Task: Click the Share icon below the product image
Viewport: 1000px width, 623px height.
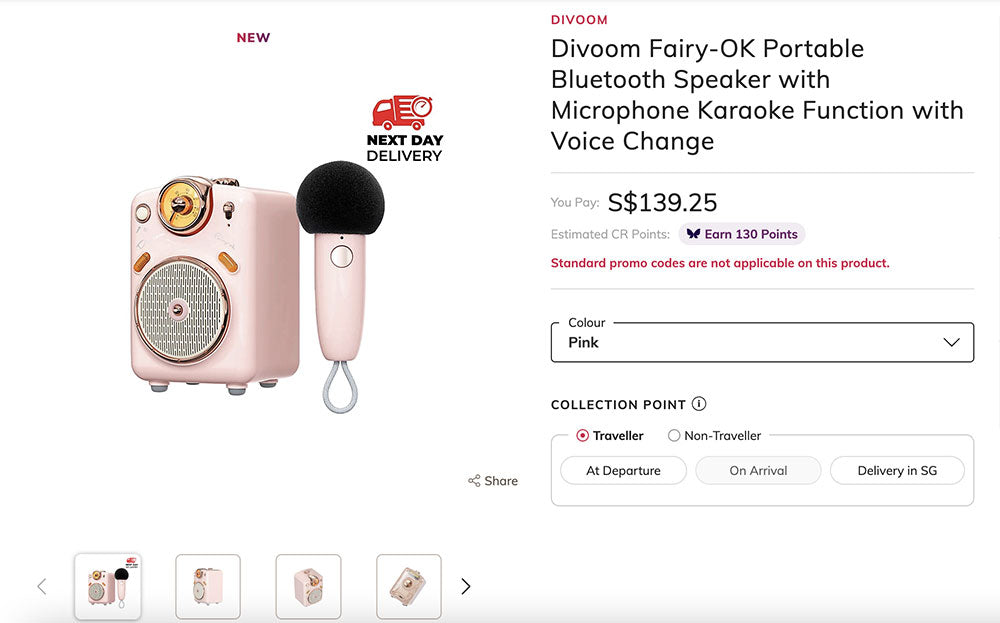Action: [474, 481]
